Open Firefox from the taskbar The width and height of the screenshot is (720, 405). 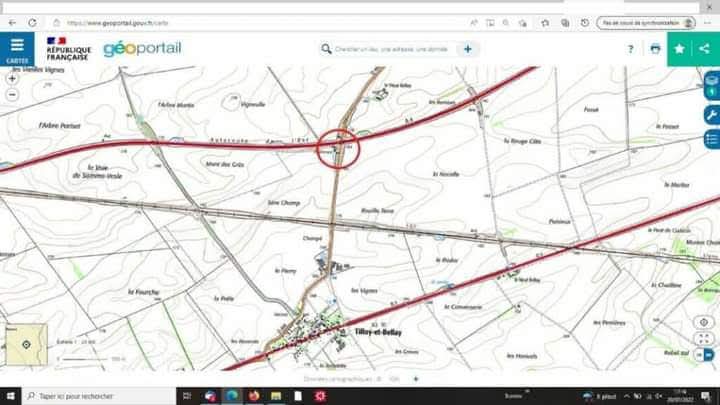click(253, 396)
